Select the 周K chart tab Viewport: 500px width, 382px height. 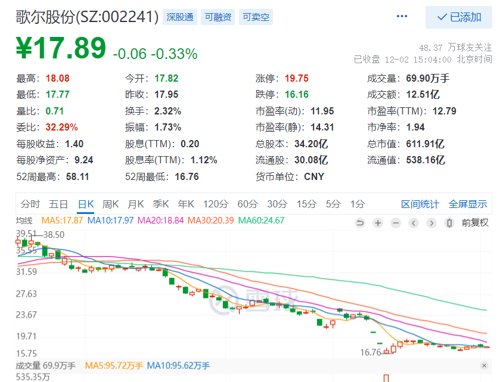tap(110, 204)
